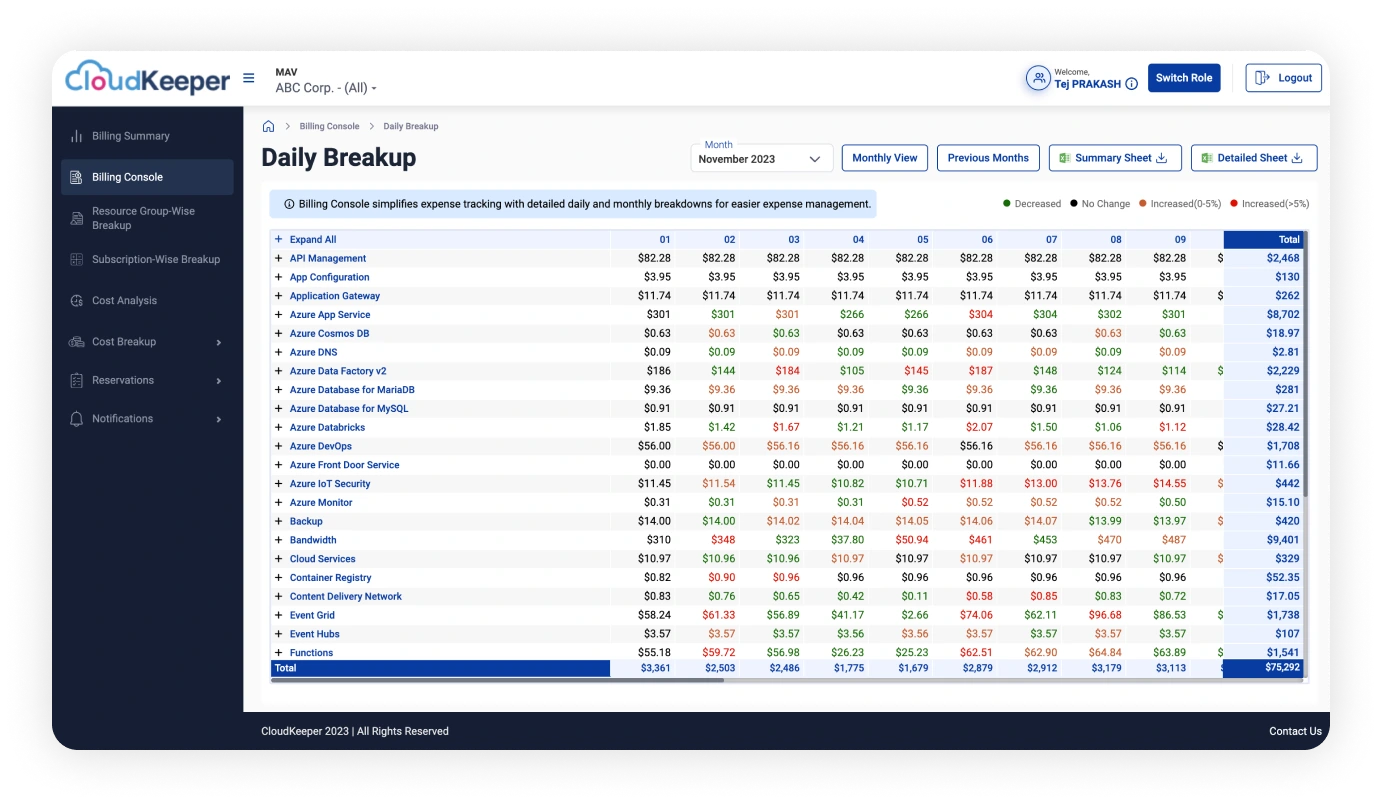Select Billing Console in the sidebar
The height and width of the screenshot is (804, 1382).
[x=147, y=177]
